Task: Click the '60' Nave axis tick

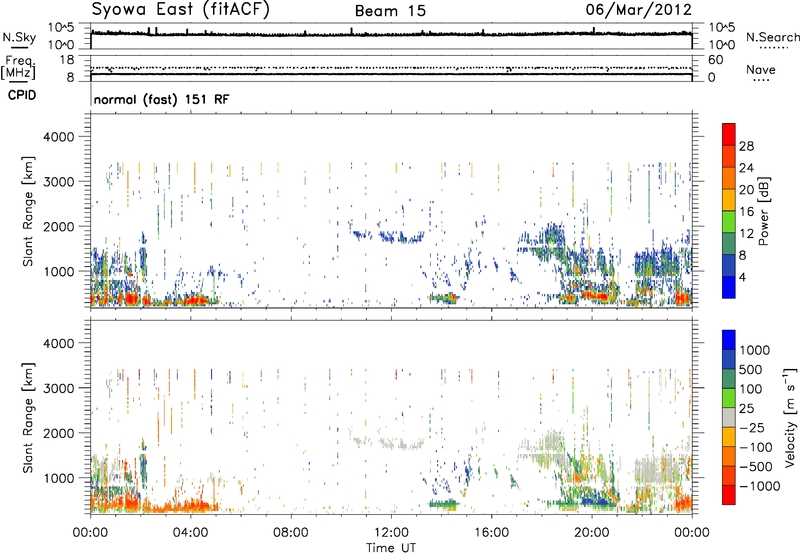Action: (x=715, y=60)
